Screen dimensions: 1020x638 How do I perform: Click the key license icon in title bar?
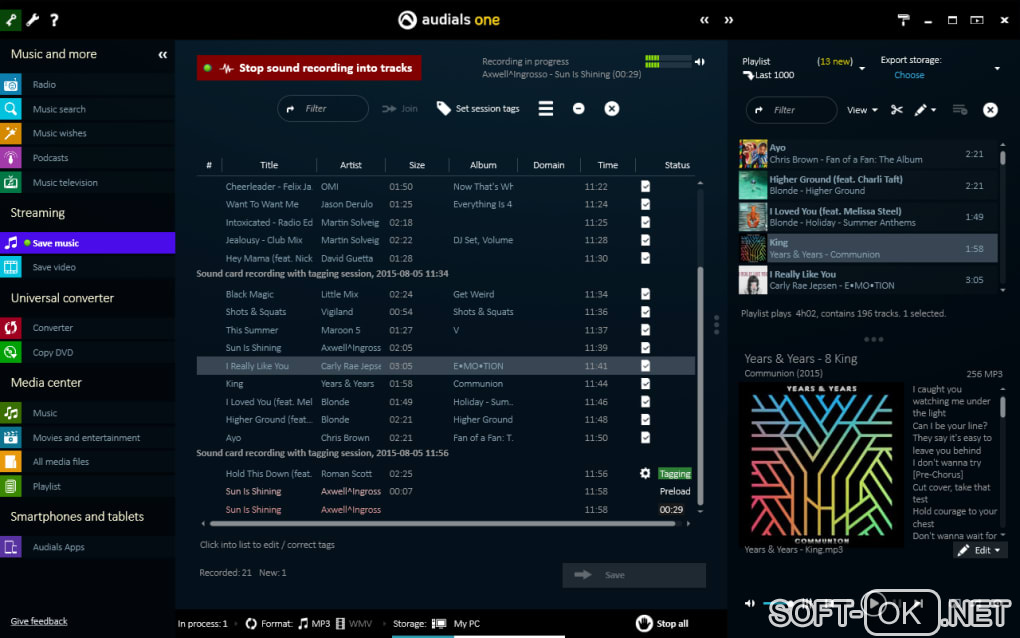pos(11,20)
